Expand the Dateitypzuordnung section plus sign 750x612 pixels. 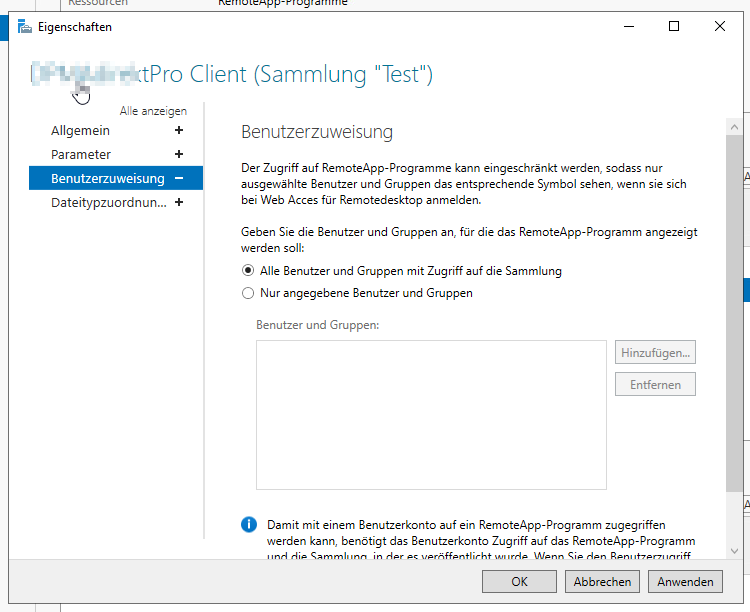(179, 202)
